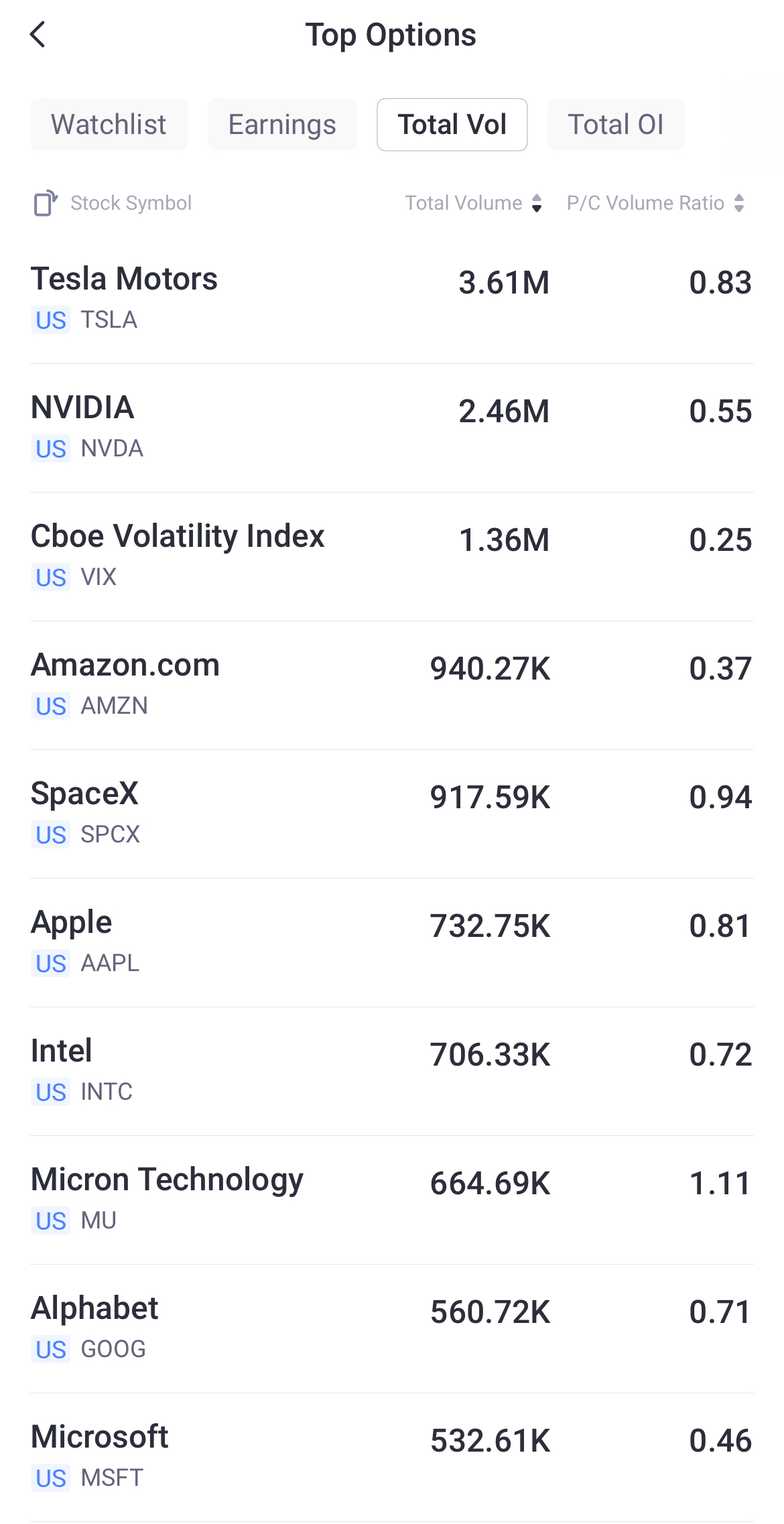Tap the SpaceX SPCX row
Viewport: 784px width, 1524px height.
tap(392, 814)
